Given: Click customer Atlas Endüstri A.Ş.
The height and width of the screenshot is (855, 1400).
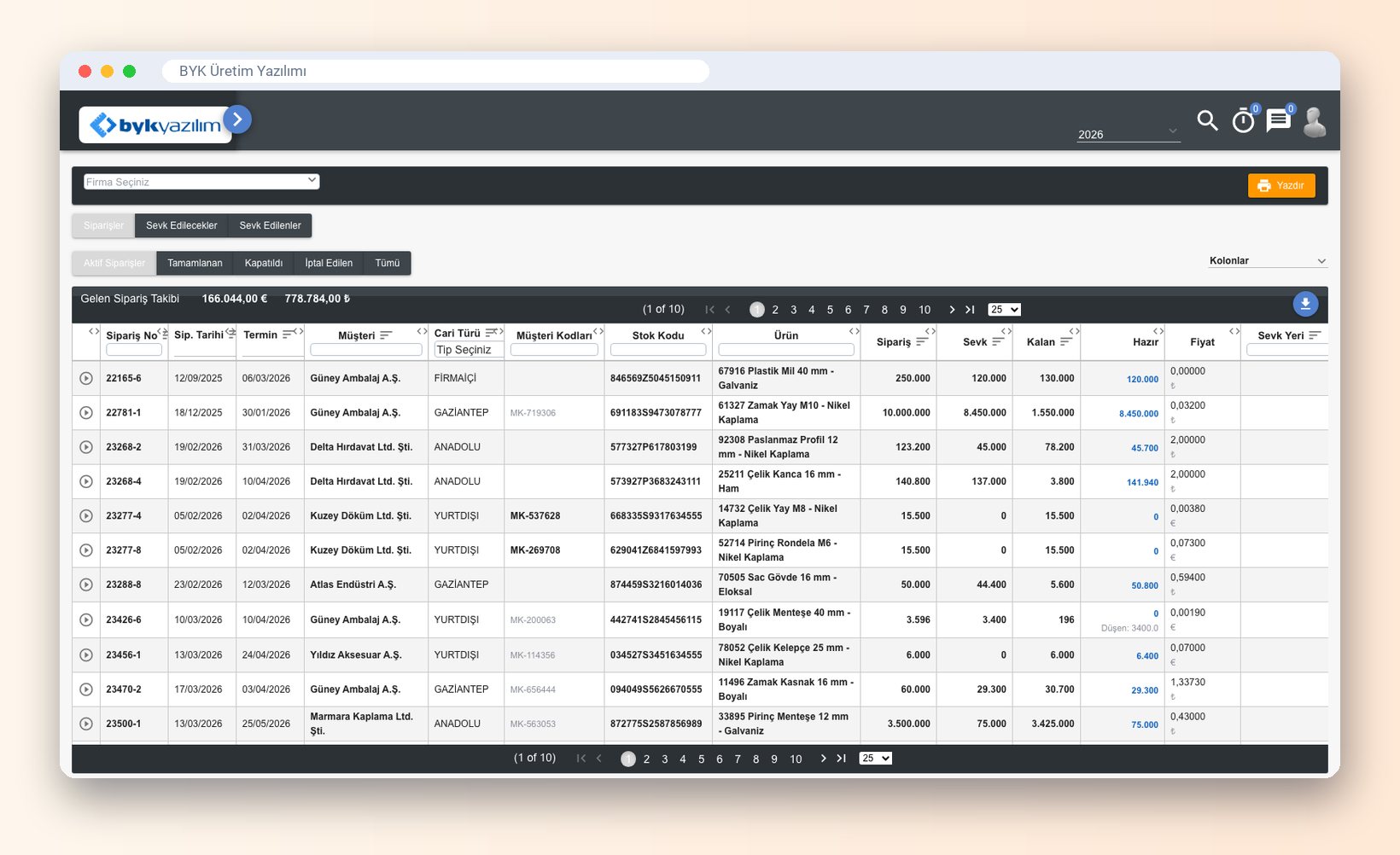Looking at the screenshot, I should click(x=353, y=585).
